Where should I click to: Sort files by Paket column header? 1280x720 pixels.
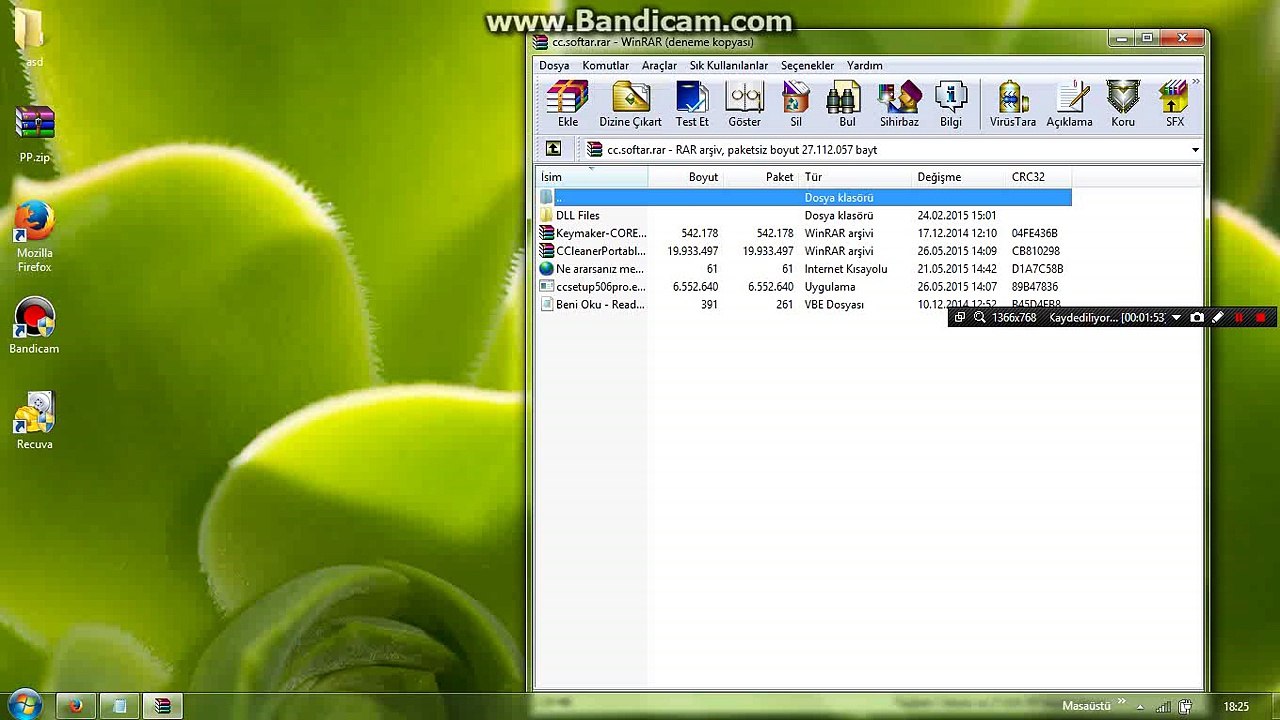coord(761,177)
